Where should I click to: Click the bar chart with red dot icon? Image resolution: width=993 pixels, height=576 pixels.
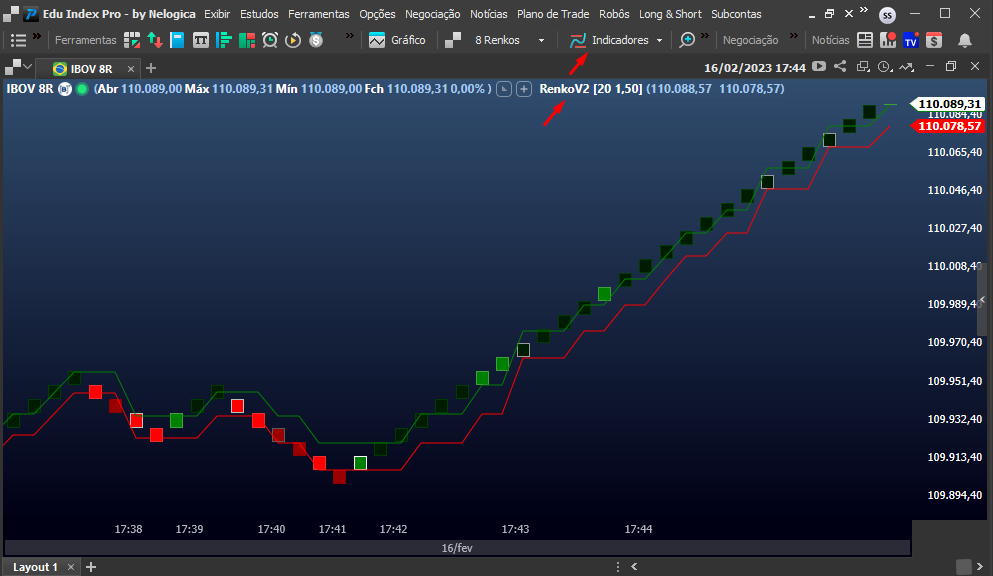click(888, 40)
